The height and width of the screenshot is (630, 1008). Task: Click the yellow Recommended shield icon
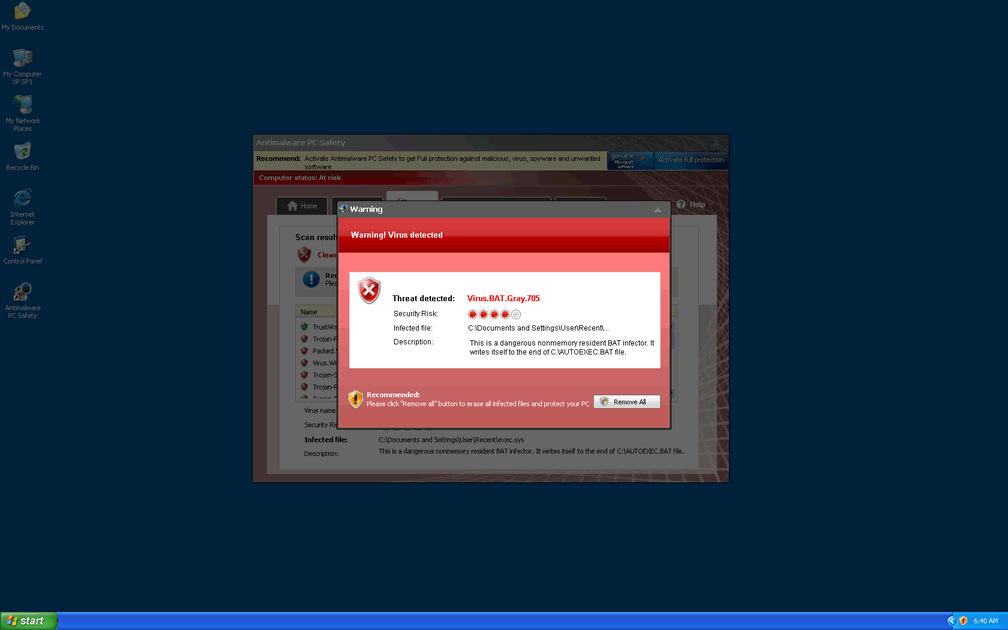pos(355,399)
